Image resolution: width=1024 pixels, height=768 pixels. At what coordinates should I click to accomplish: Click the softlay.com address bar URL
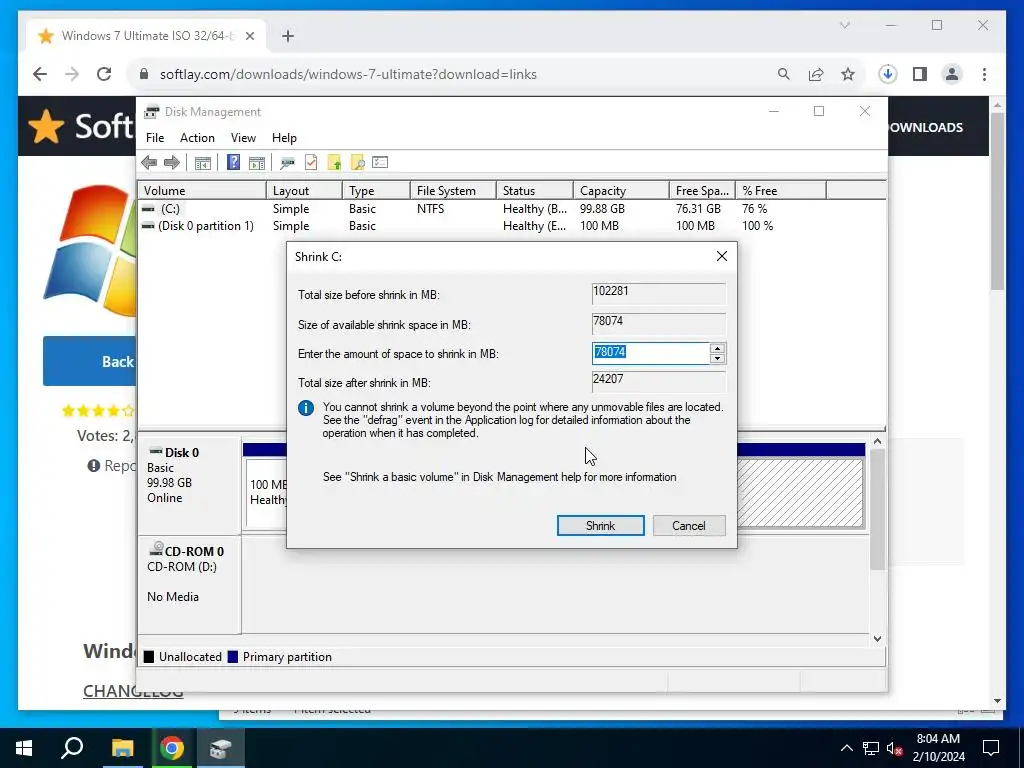348,74
